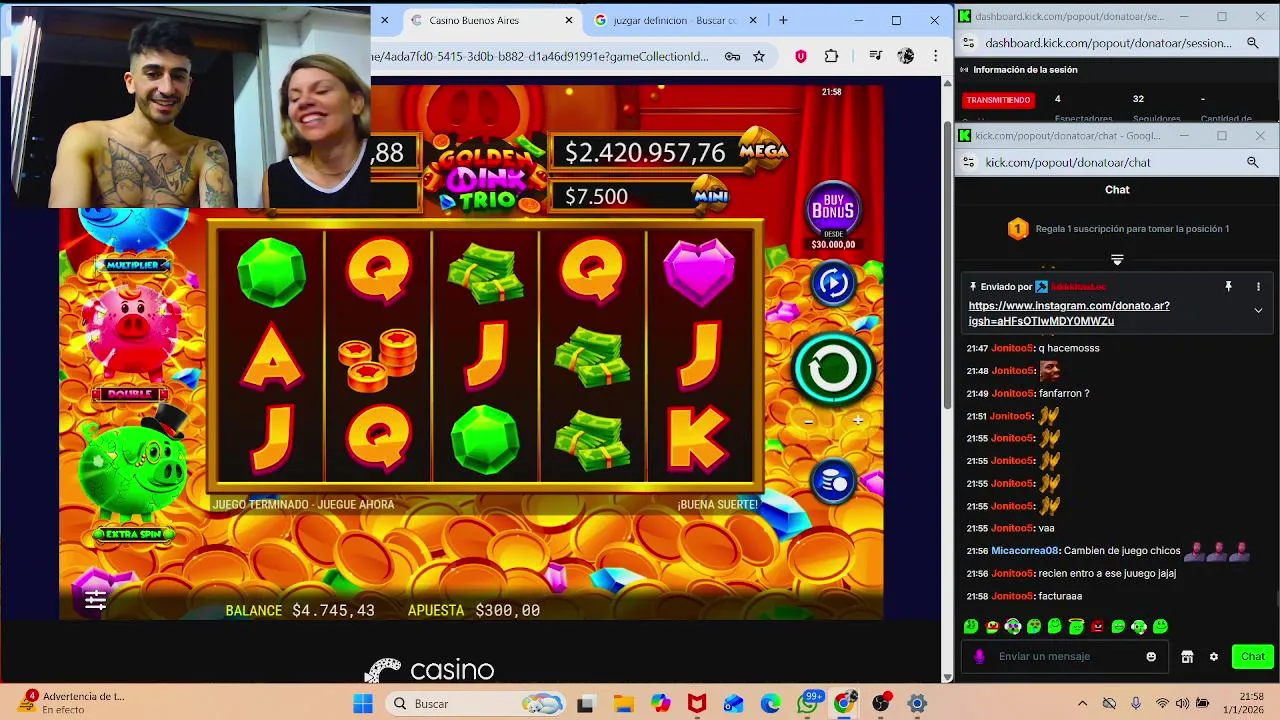Viewport: 1280px width, 720px height.
Task: Open chat settings gear icon
Action: [x=1214, y=657]
